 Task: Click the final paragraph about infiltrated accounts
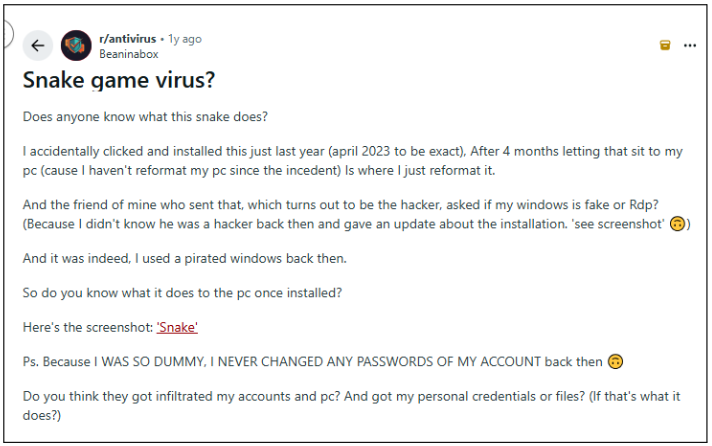pos(352,404)
